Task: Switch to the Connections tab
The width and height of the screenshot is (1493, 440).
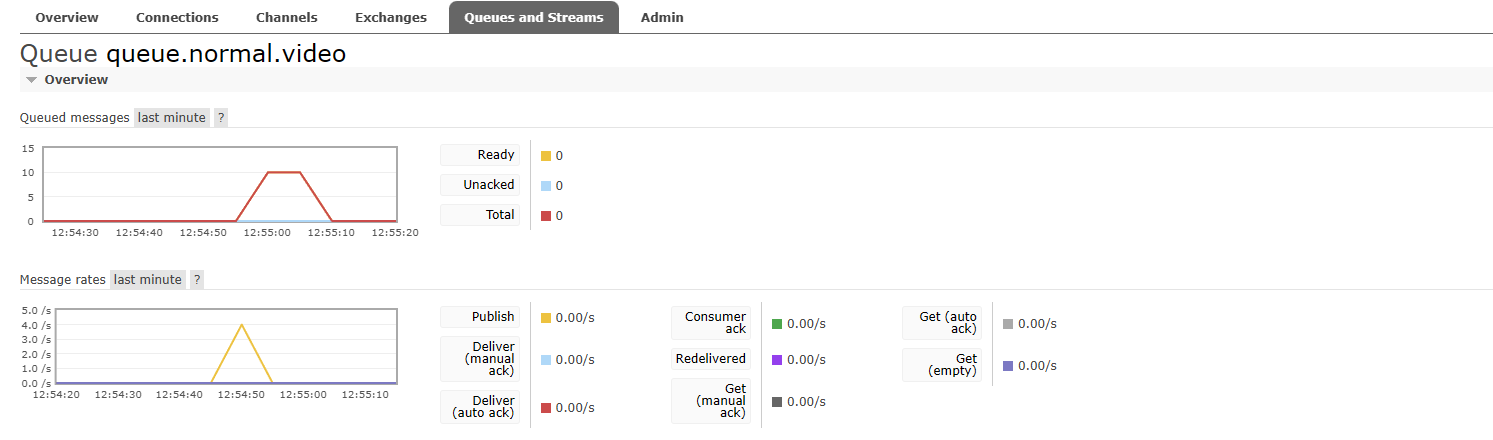Action: pos(177,17)
